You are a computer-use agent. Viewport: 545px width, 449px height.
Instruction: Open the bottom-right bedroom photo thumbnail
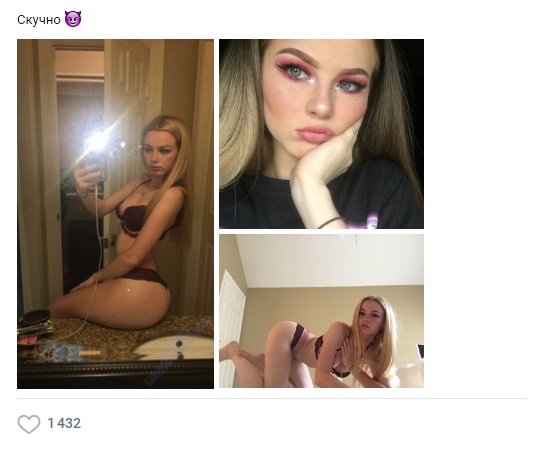pos(322,311)
